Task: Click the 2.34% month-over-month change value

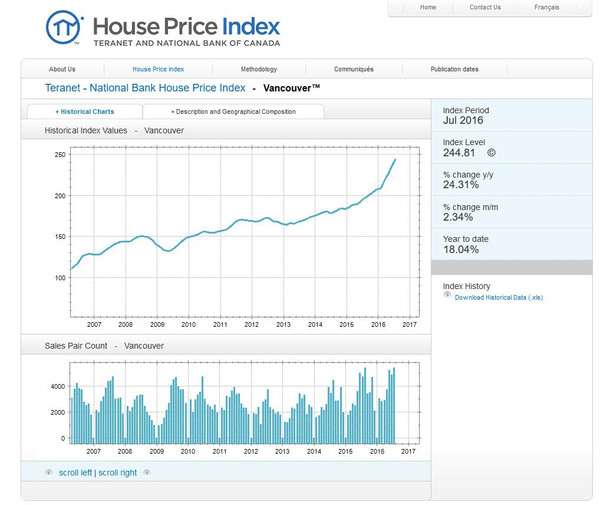Action: 458,217
